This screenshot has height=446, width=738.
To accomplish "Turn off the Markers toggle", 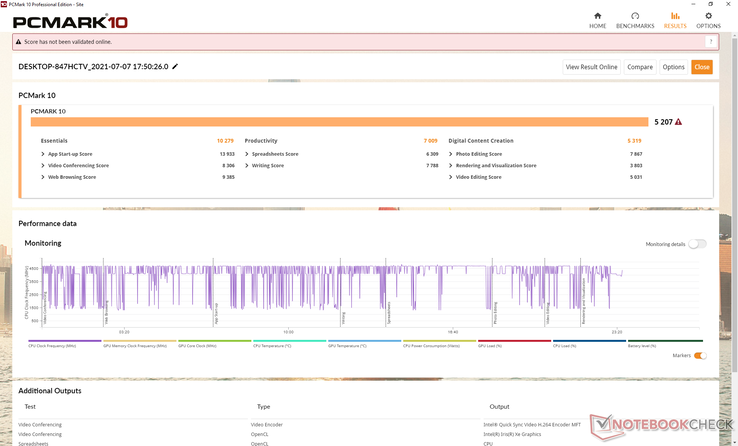I will 700,356.
